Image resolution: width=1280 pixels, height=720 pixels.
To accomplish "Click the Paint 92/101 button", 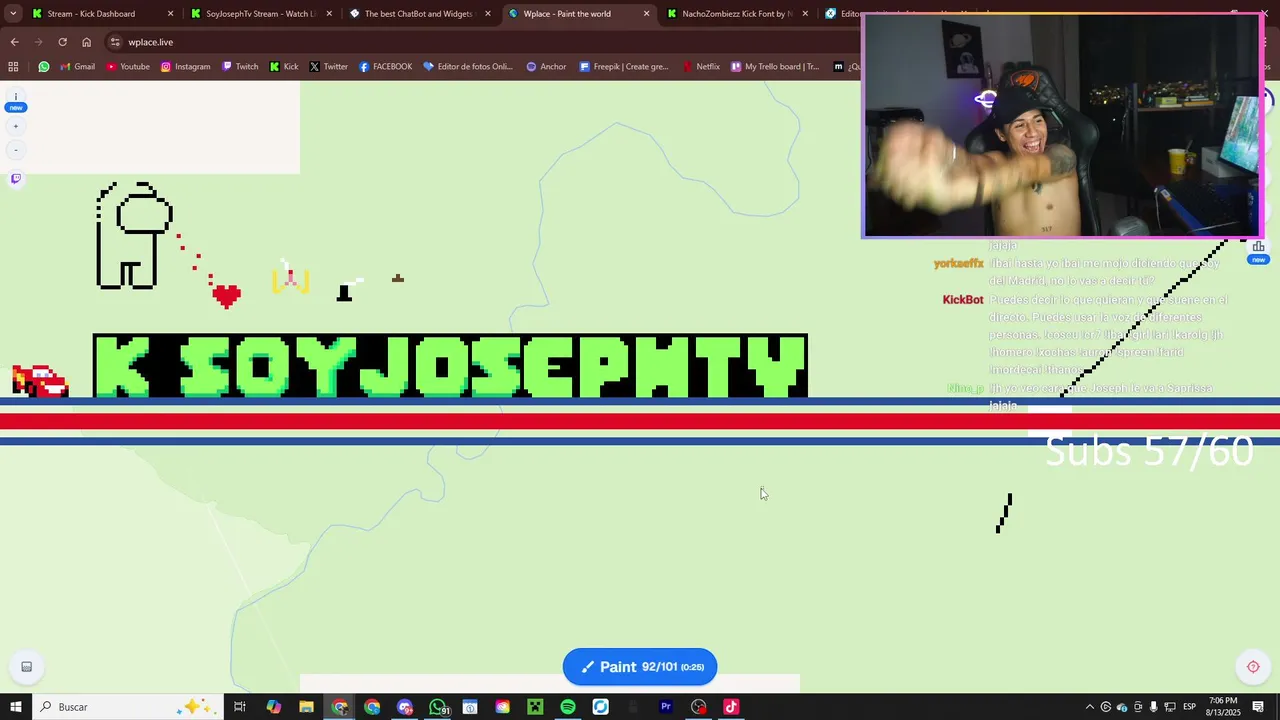I will tap(640, 667).
